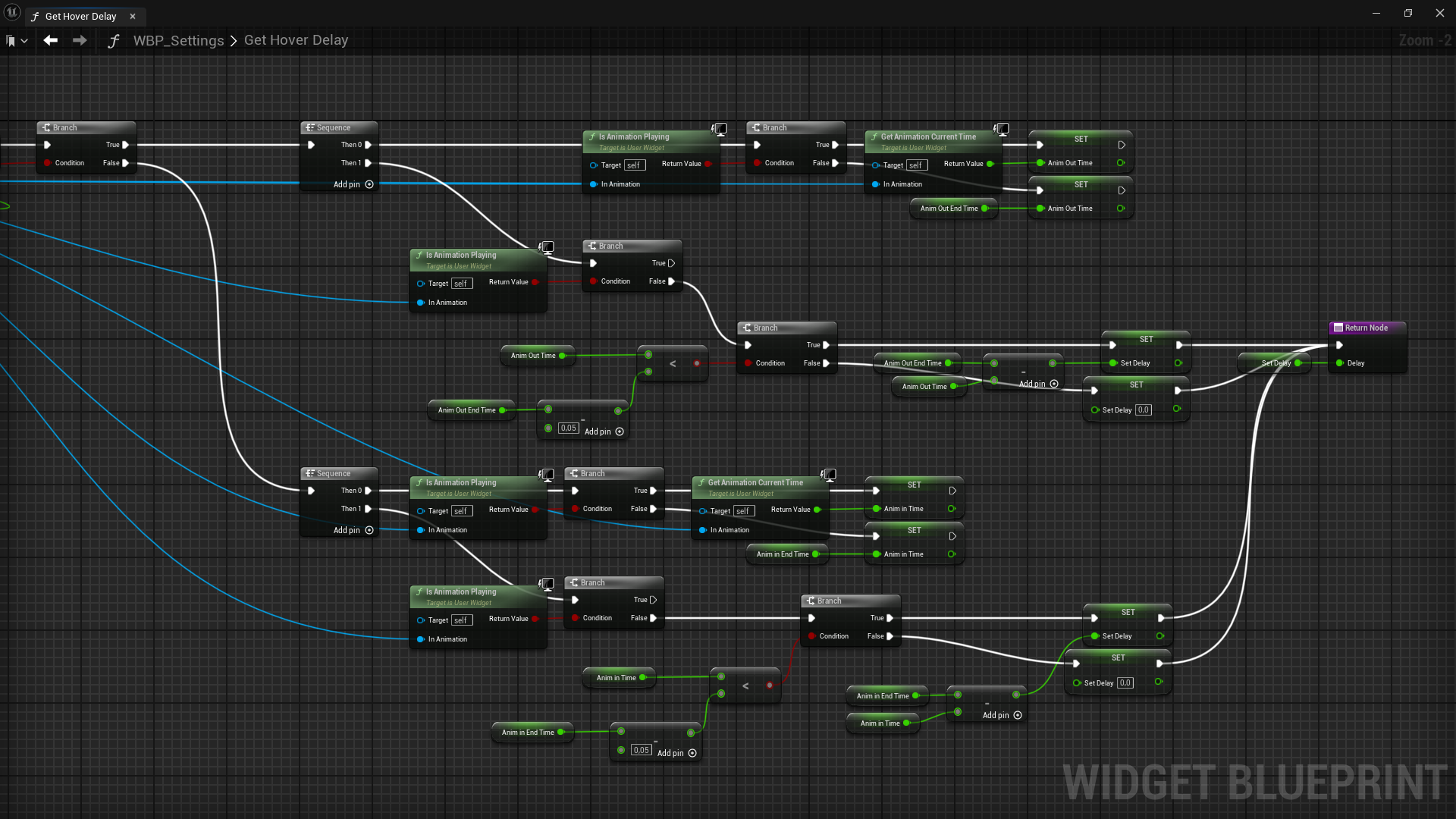
Task: Edit the 0.0 Set Delay value field
Action: tap(1143, 409)
